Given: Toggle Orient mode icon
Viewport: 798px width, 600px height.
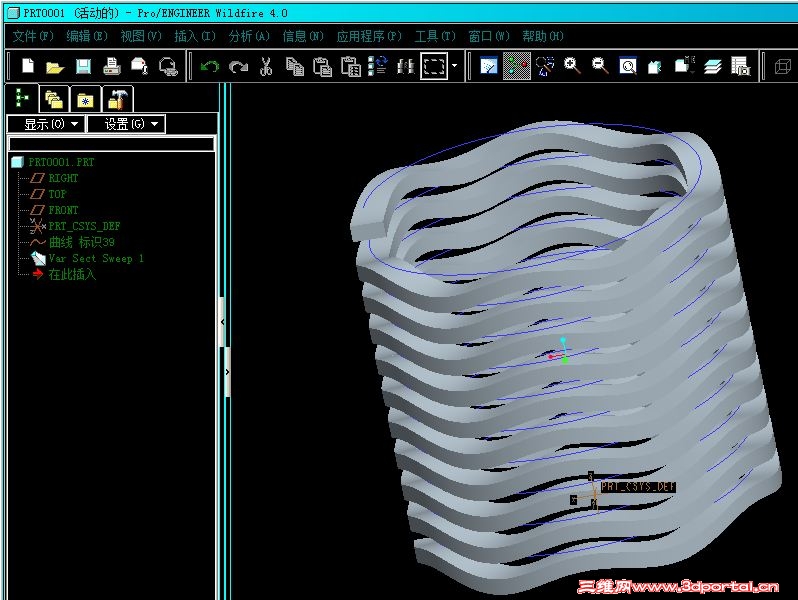Looking at the screenshot, I should 545,67.
